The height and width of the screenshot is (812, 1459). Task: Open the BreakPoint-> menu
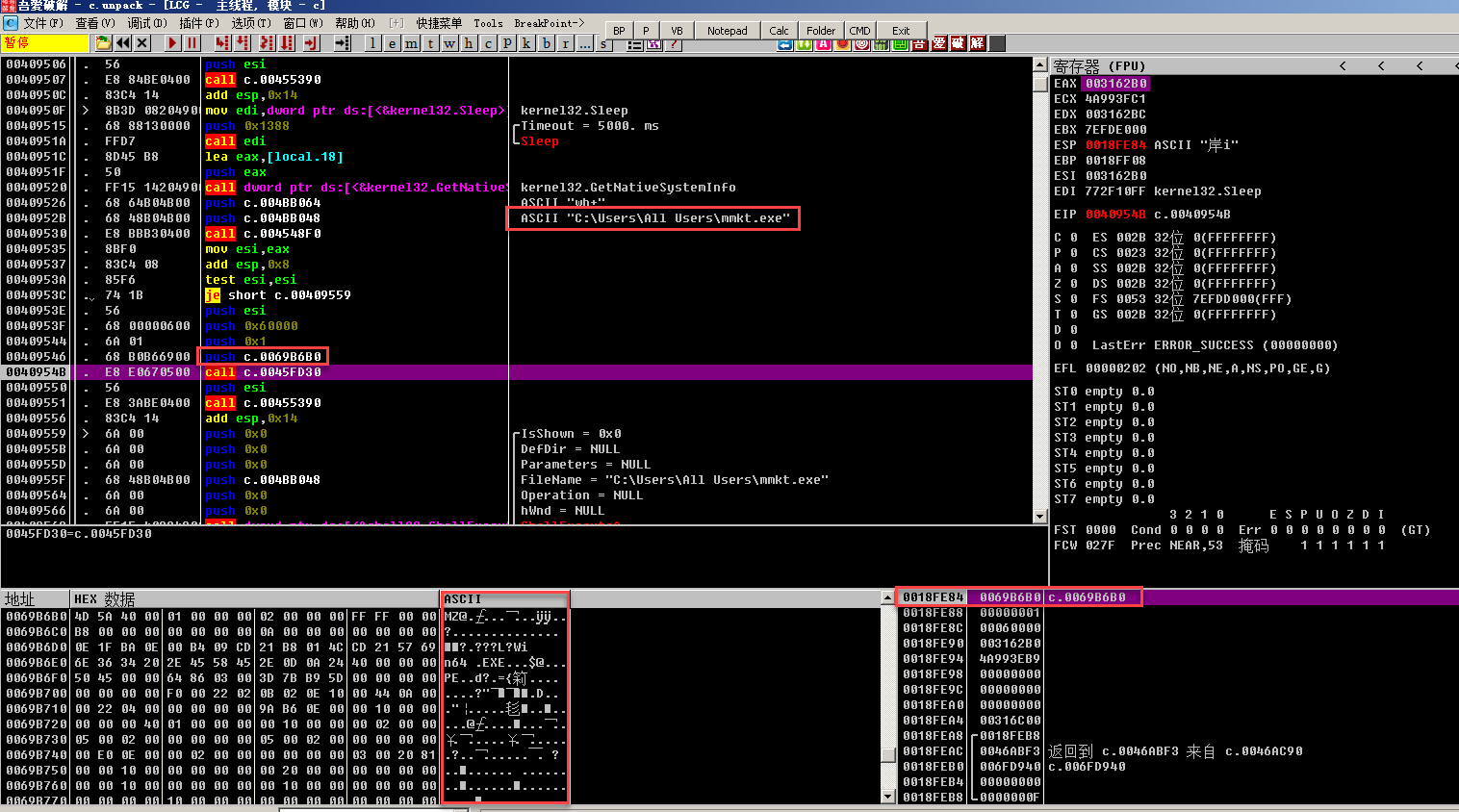click(x=549, y=23)
